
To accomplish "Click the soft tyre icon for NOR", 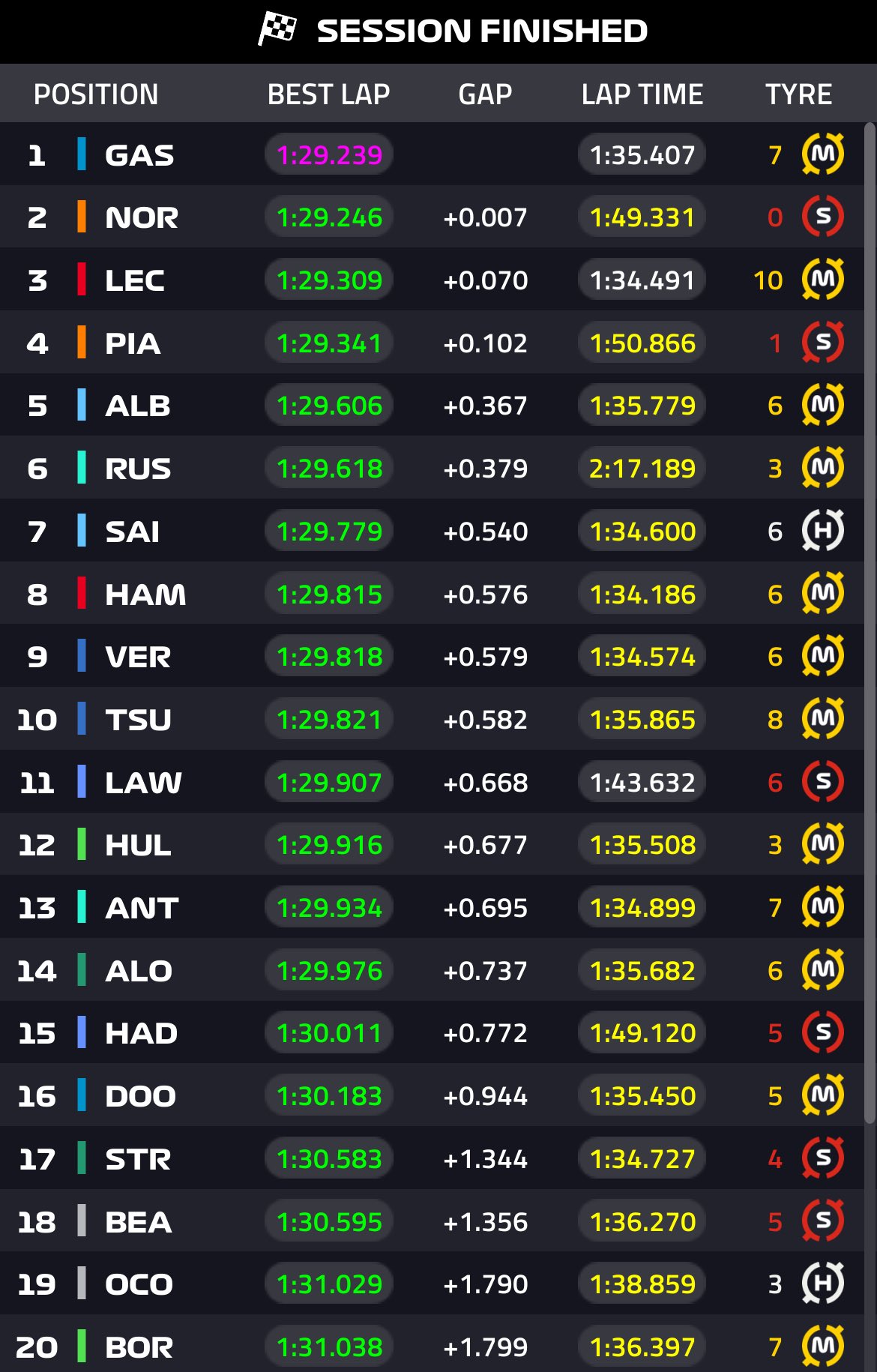I will pos(822,217).
